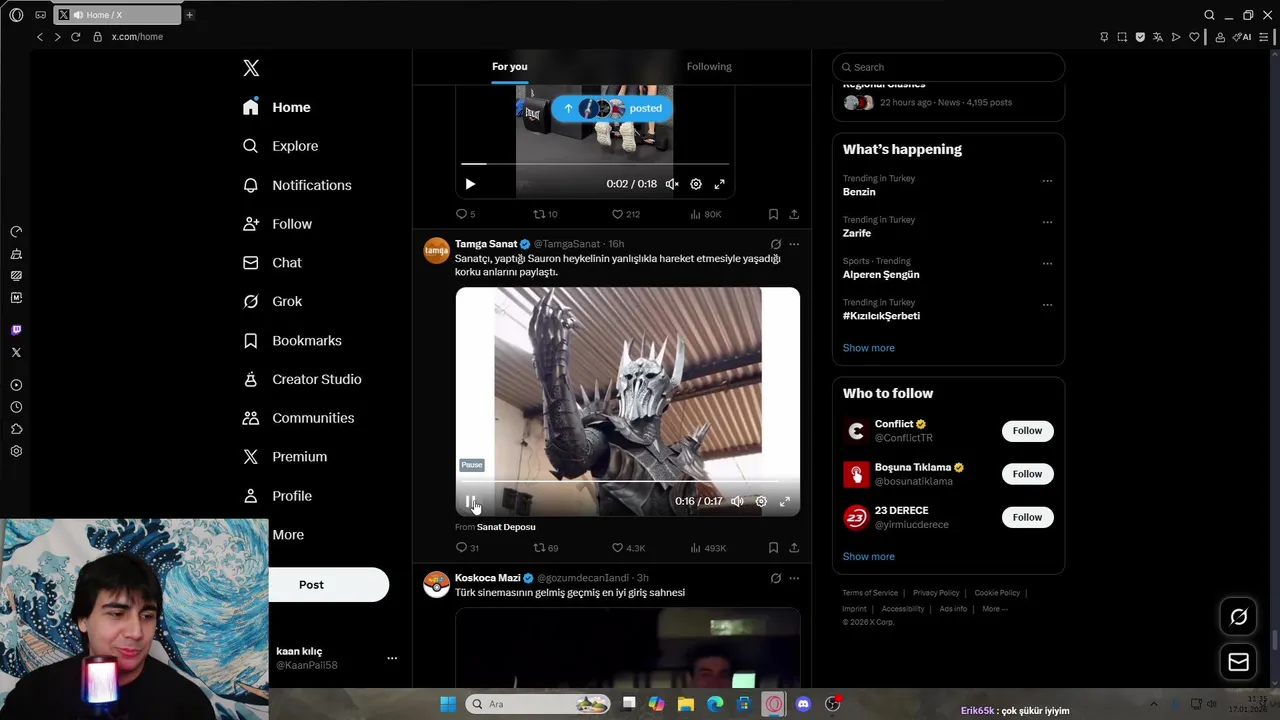1280x720 pixels.
Task: Follow the Conflict account
Action: (1027, 431)
